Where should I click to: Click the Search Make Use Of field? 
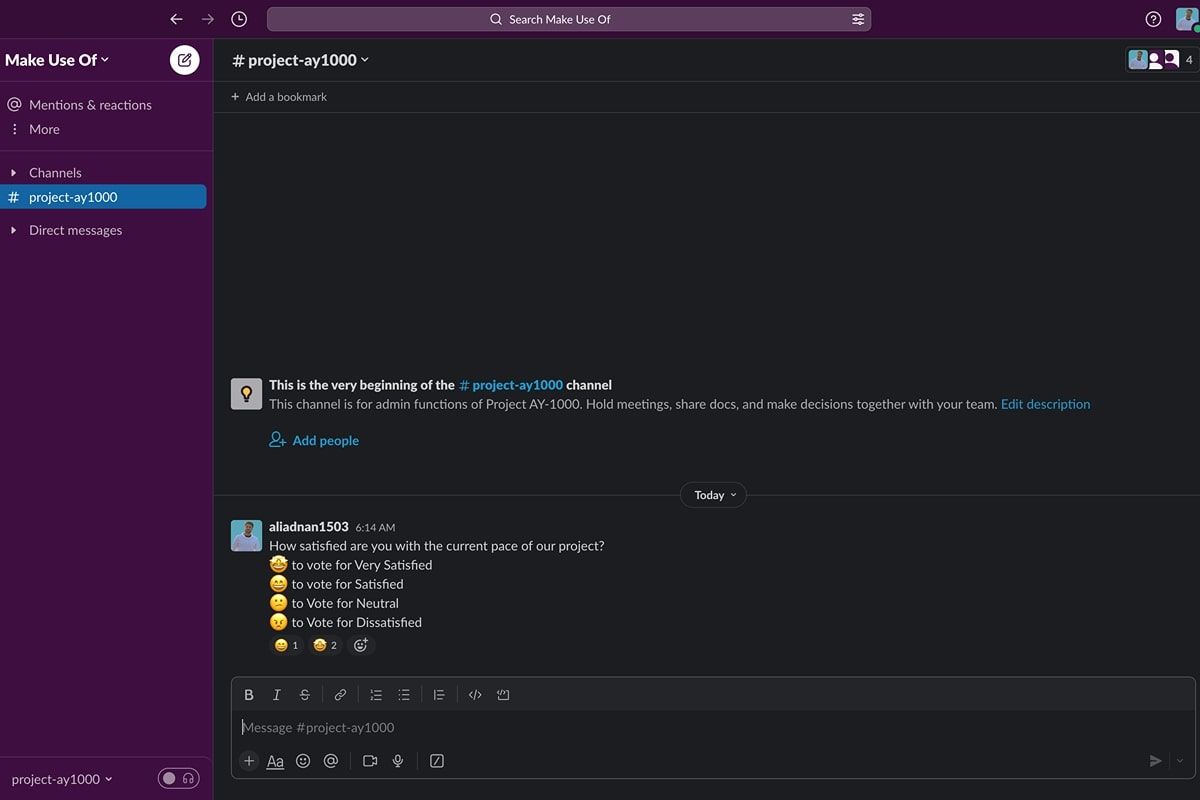(x=569, y=19)
